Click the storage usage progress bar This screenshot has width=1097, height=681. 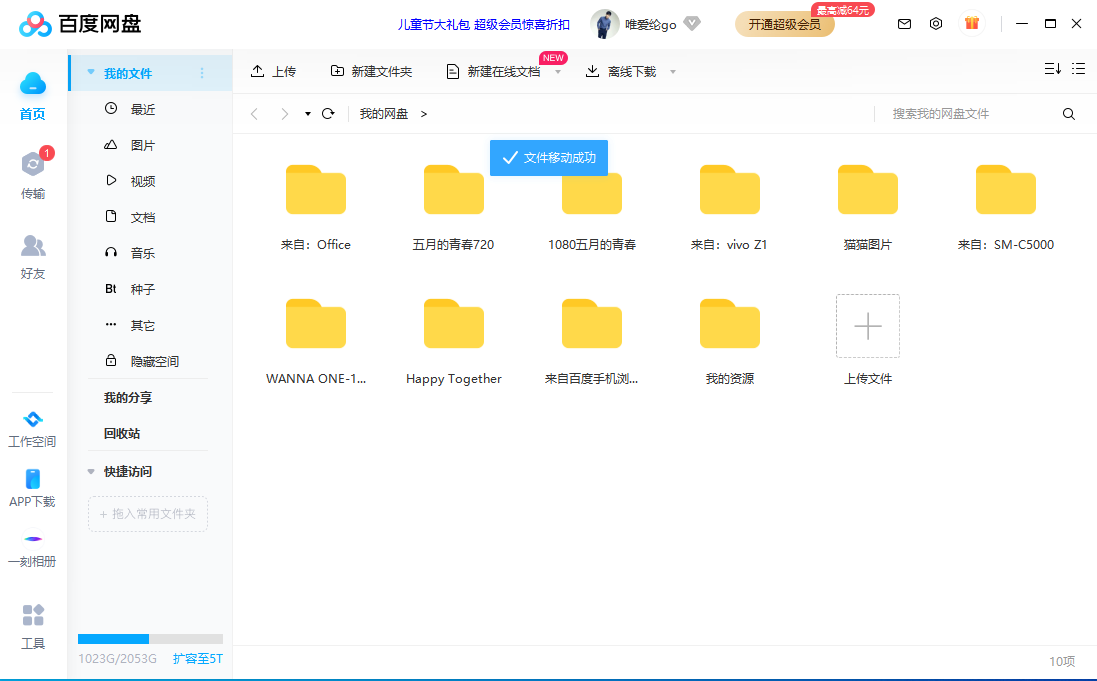[148, 638]
